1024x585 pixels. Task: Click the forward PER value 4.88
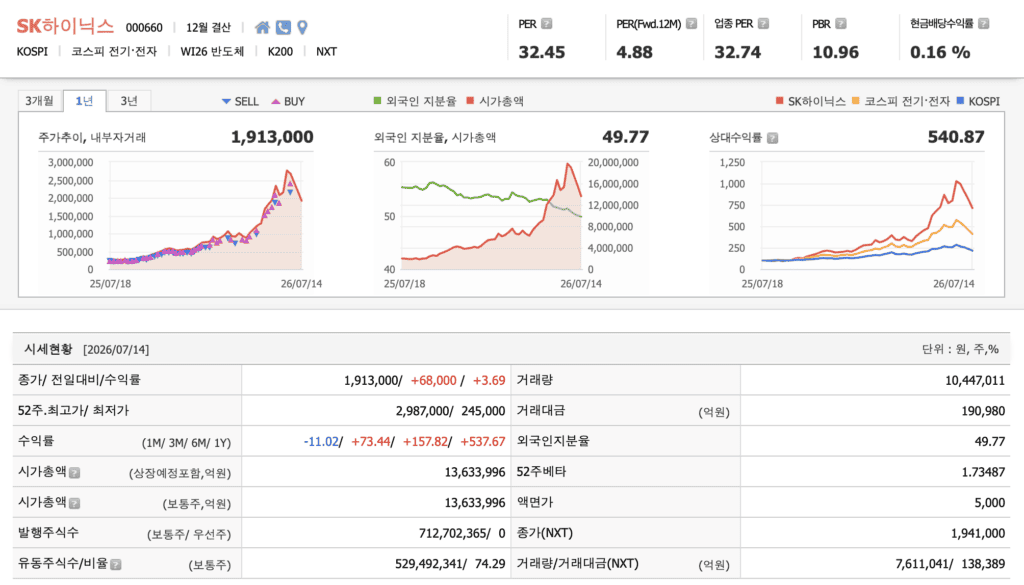tap(634, 52)
